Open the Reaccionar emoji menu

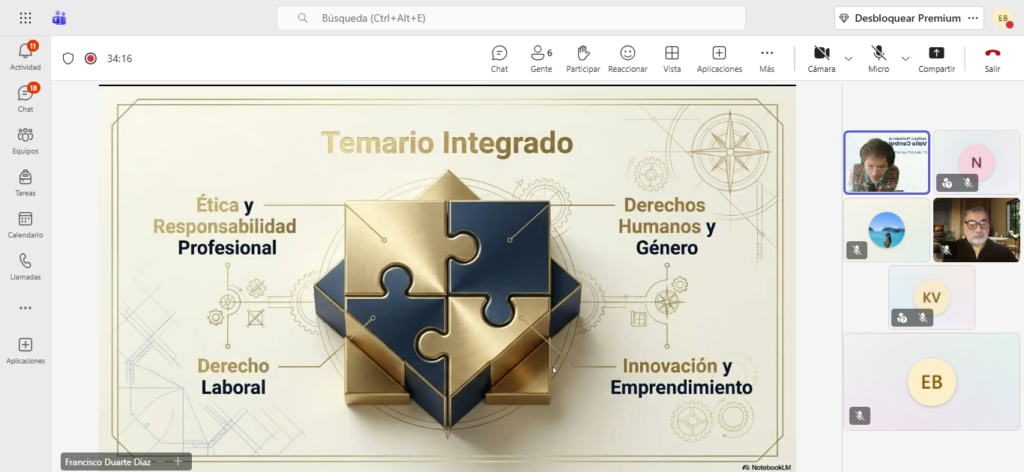pos(627,58)
